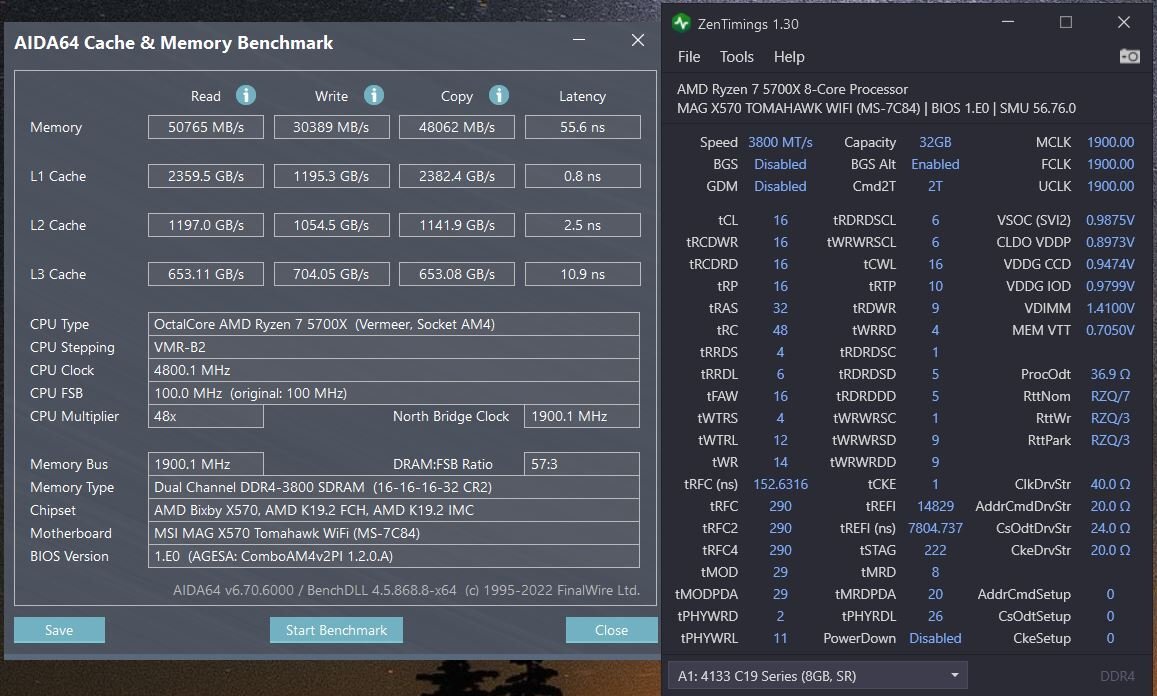1157x696 pixels.
Task: Click the Memory Bus value 1900.1 MHz
Action: pyautogui.click(x=206, y=464)
